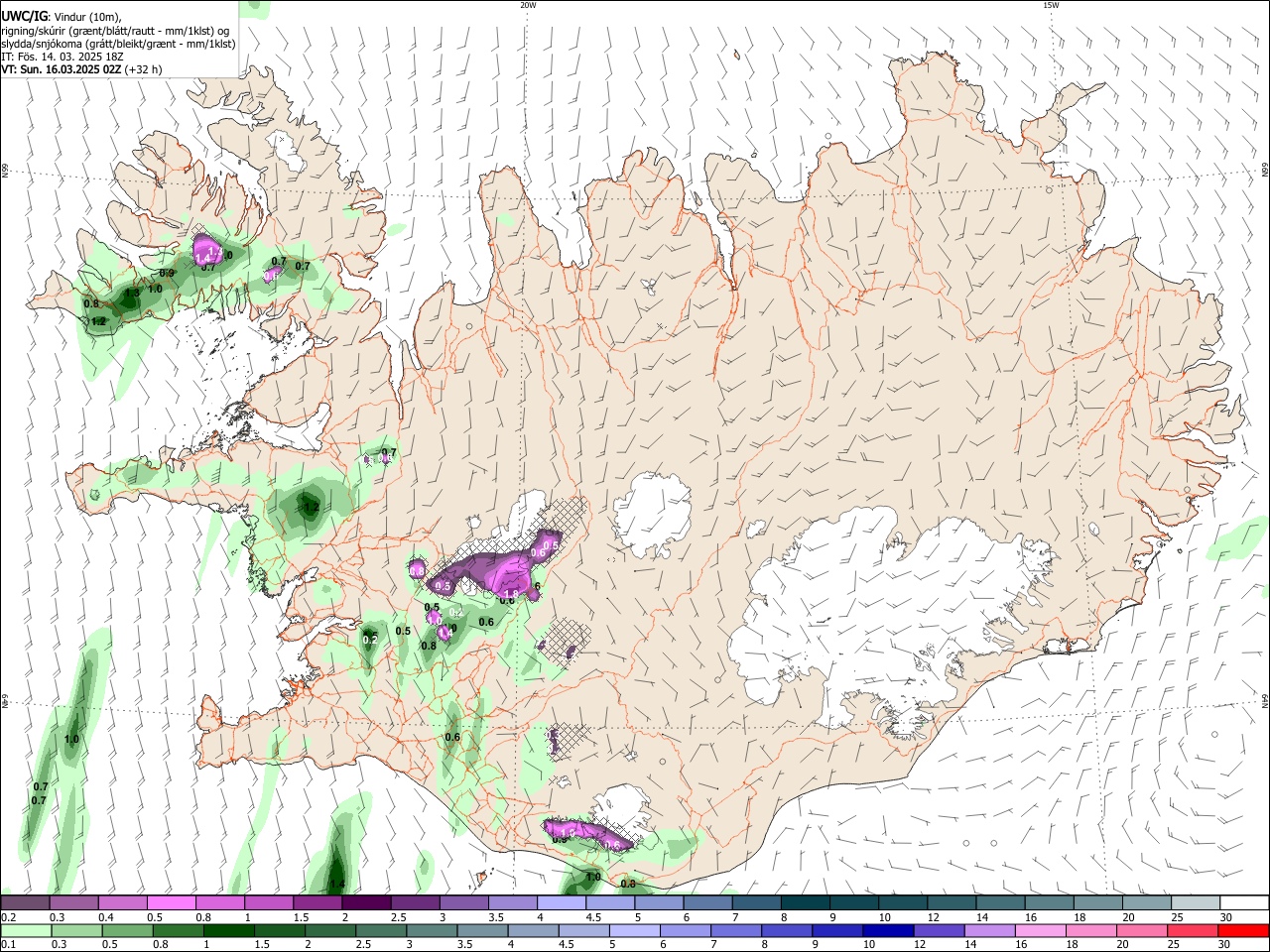
Task: Click the 1.3 value in the Westfjords green area
Action: pyautogui.click(x=132, y=294)
